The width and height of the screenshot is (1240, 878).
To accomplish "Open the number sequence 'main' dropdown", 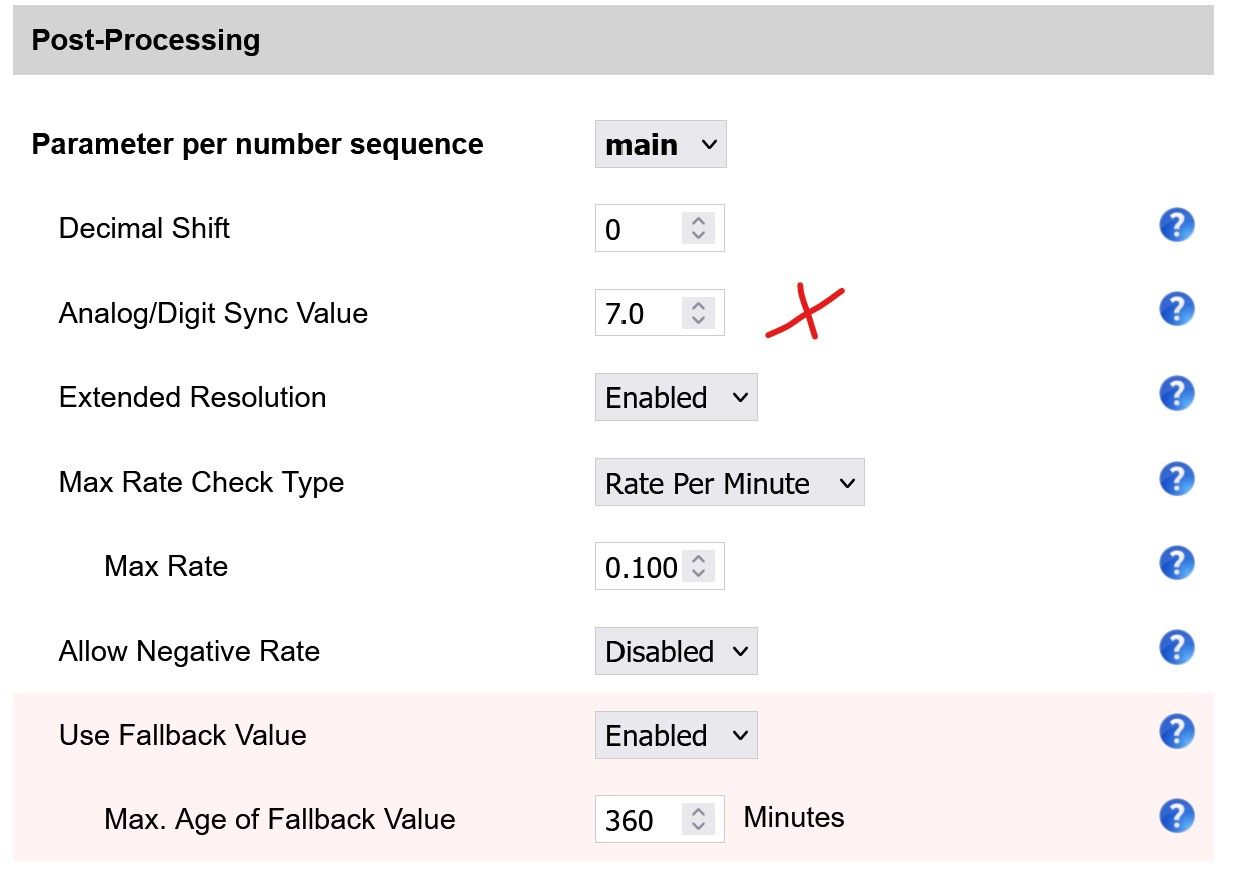I will [660, 145].
